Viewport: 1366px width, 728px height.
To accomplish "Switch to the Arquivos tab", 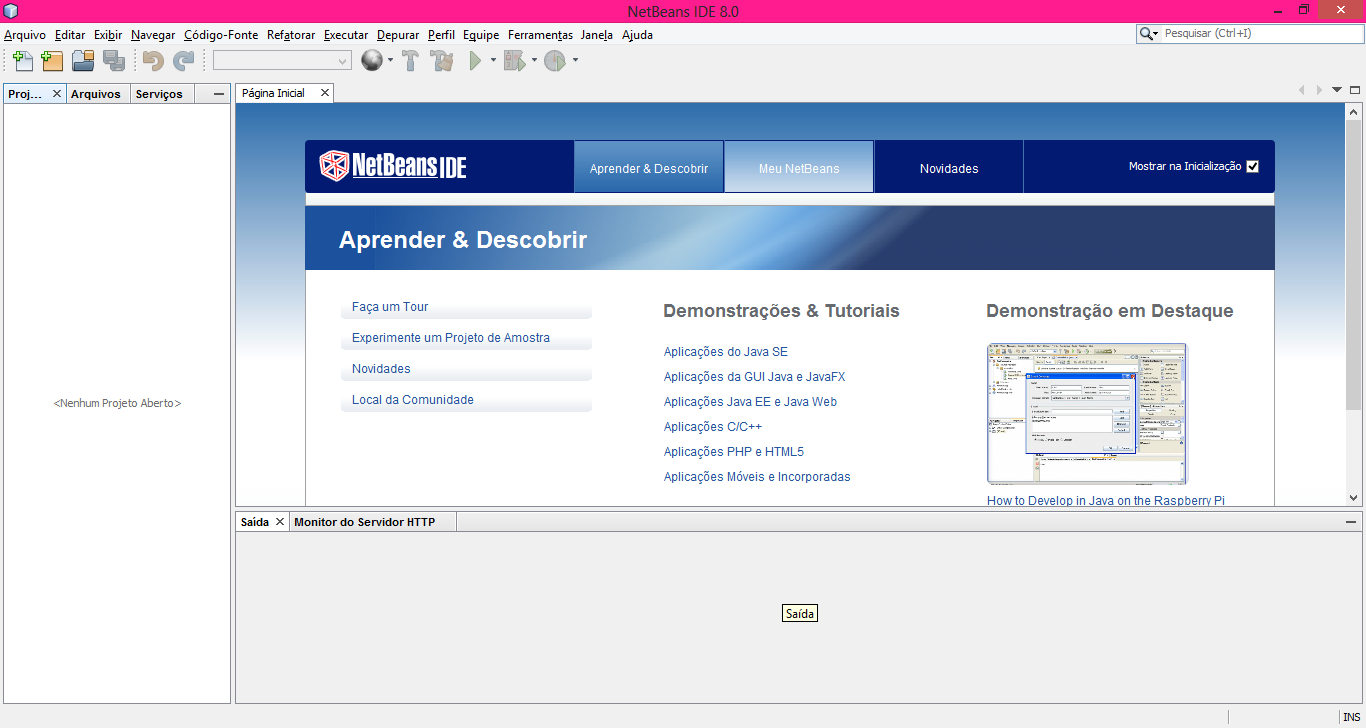I will point(96,94).
